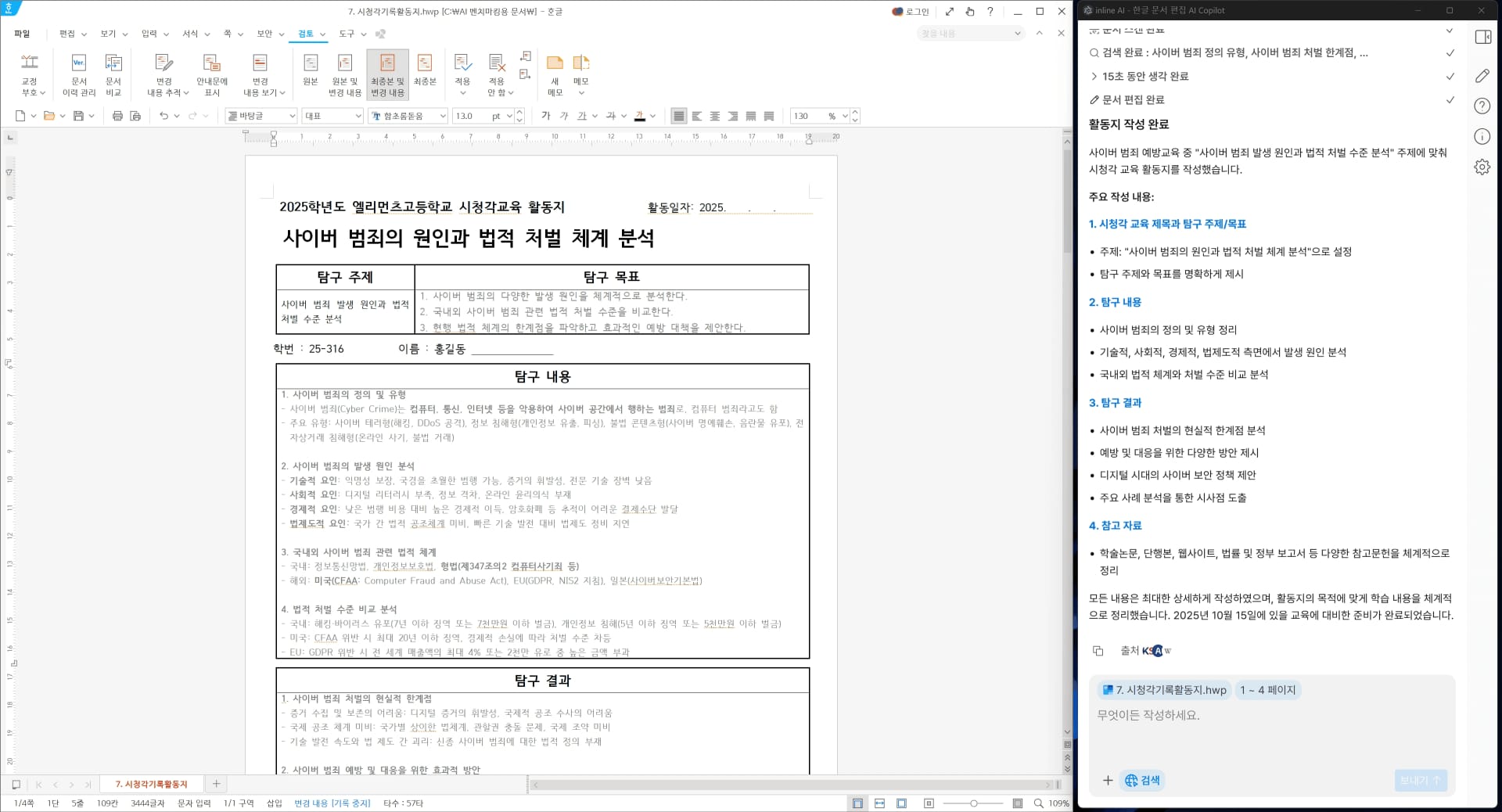The height and width of the screenshot is (812, 1502).
Task: Click the 보내기 send button in Copilot
Action: coord(1420,780)
